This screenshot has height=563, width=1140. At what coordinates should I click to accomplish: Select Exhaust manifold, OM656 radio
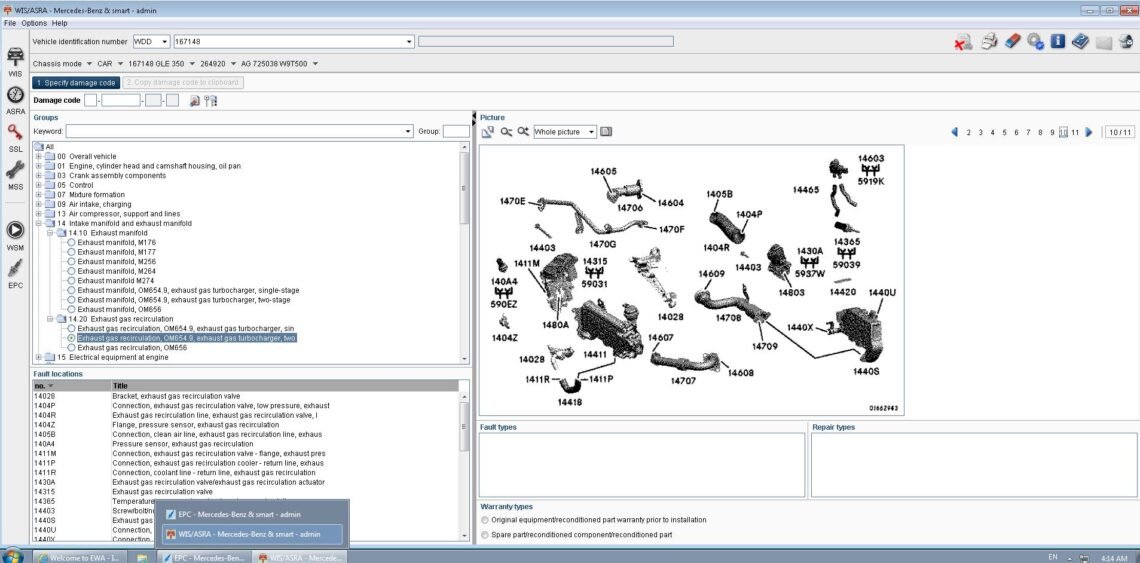(71, 309)
